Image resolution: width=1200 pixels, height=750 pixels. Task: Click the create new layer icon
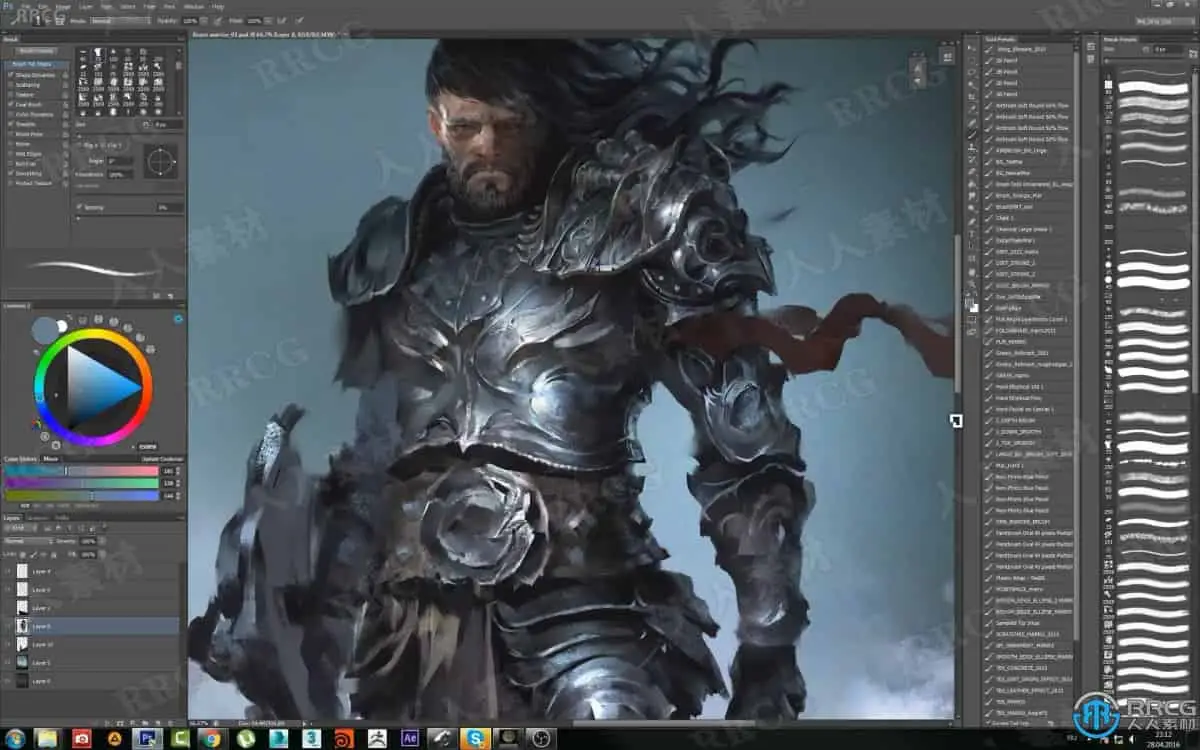[x=157, y=723]
